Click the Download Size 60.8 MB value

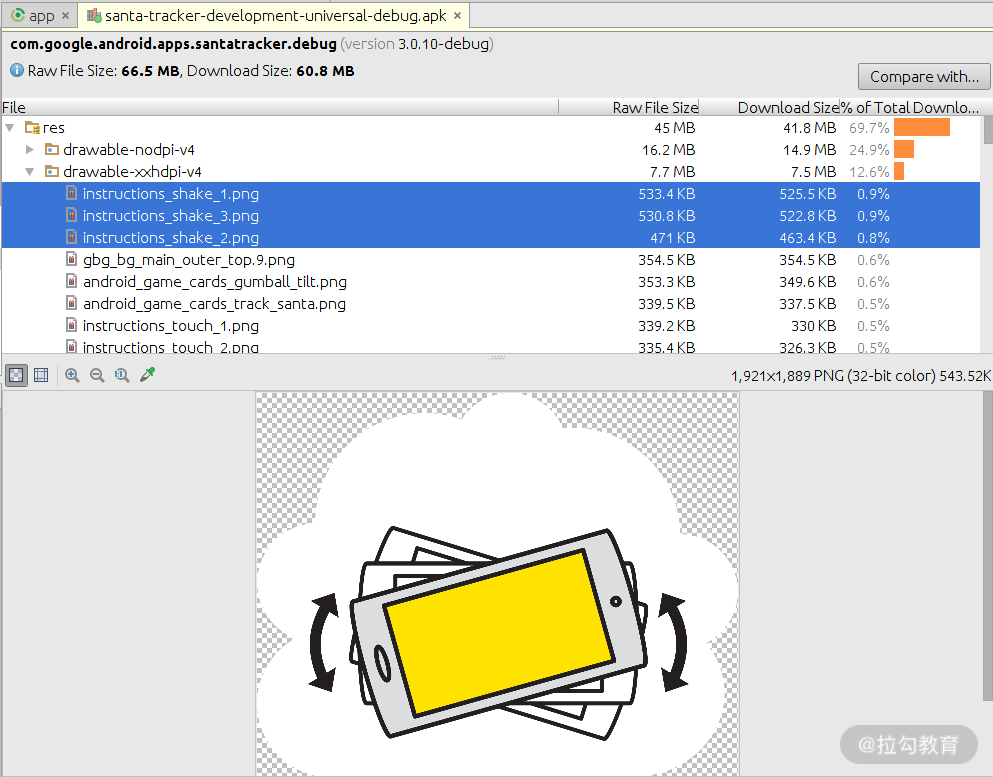click(x=325, y=71)
